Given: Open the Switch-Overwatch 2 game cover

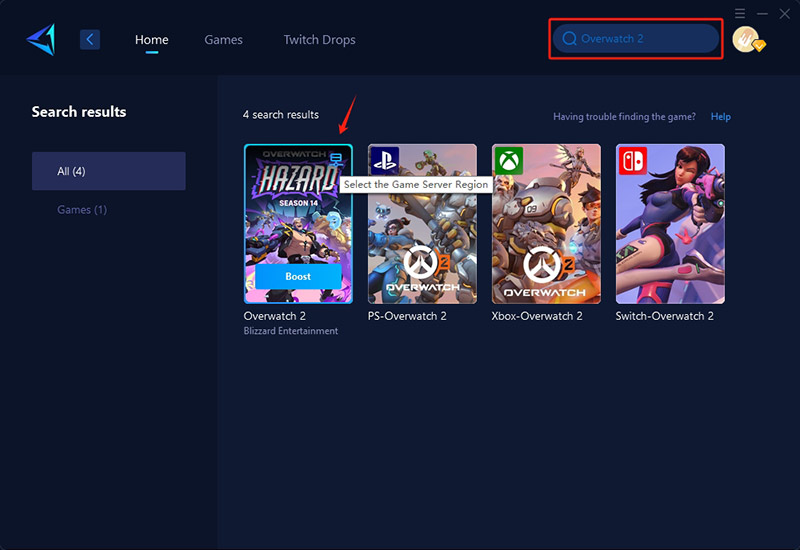Looking at the screenshot, I should (670, 224).
